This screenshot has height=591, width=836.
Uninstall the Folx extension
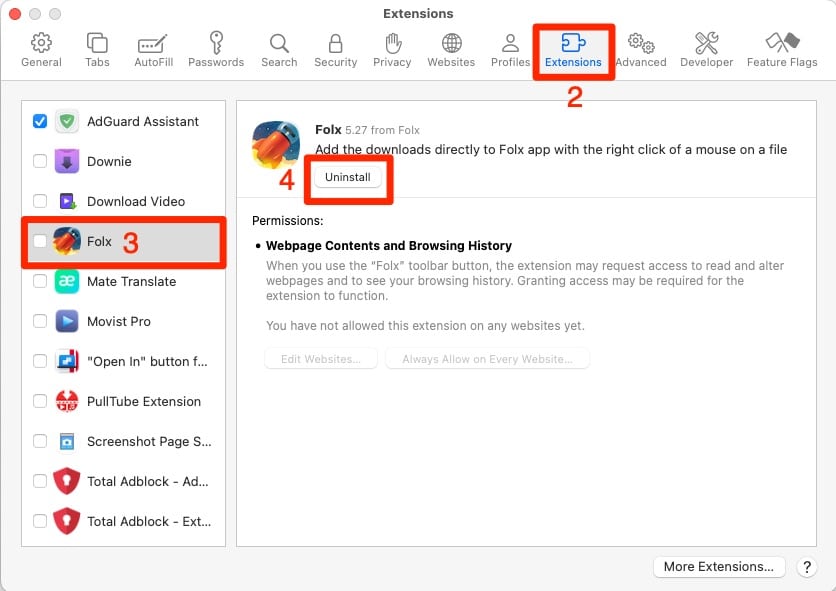348,177
